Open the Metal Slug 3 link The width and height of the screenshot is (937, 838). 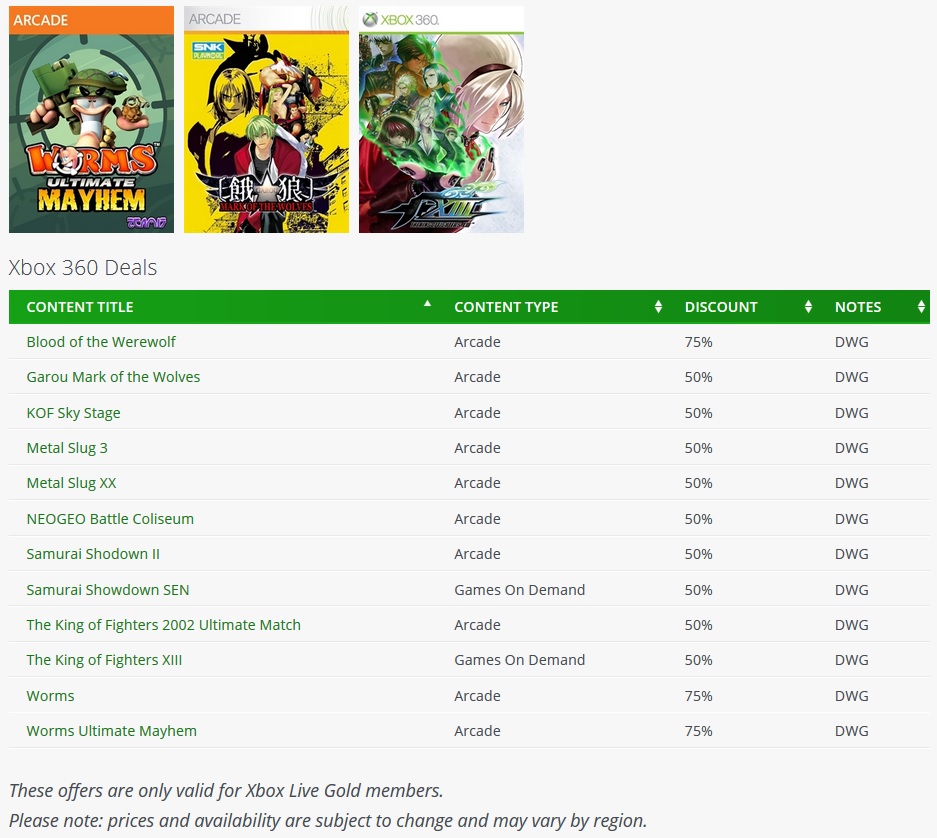click(67, 448)
